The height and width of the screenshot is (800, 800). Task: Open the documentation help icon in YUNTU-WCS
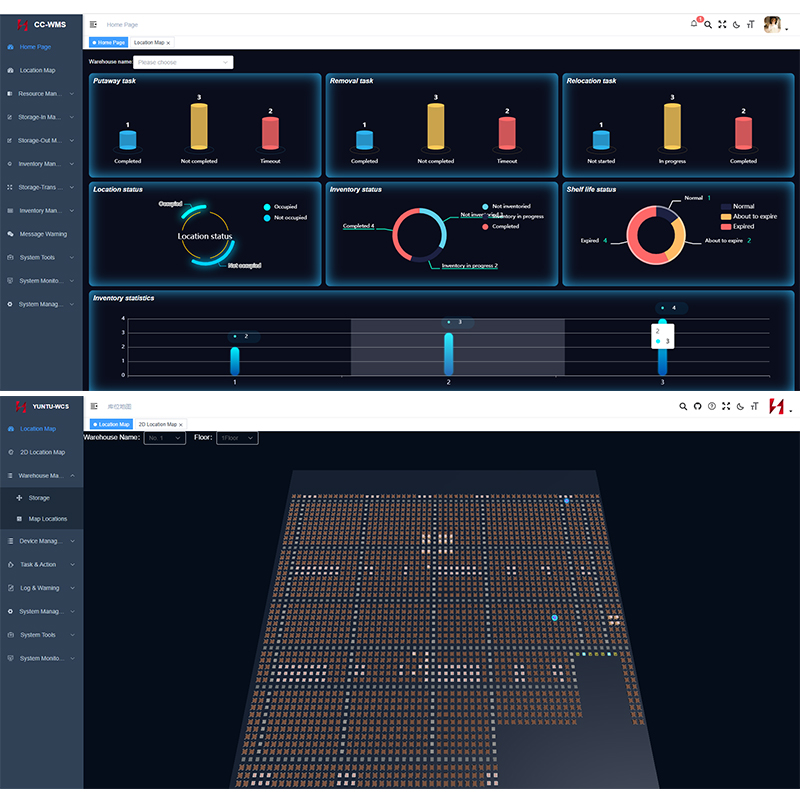[x=712, y=406]
